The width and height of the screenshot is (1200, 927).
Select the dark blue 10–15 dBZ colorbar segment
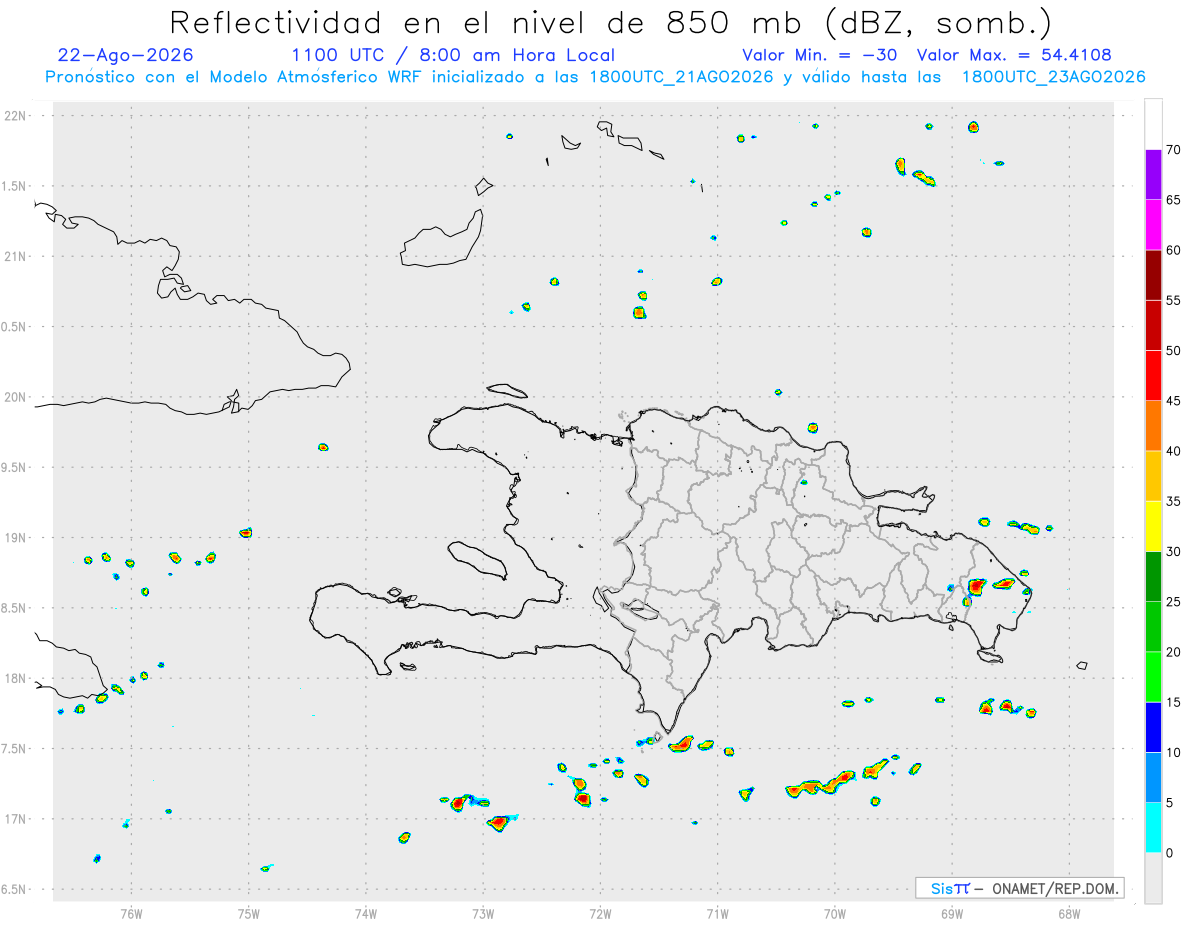tap(1153, 727)
